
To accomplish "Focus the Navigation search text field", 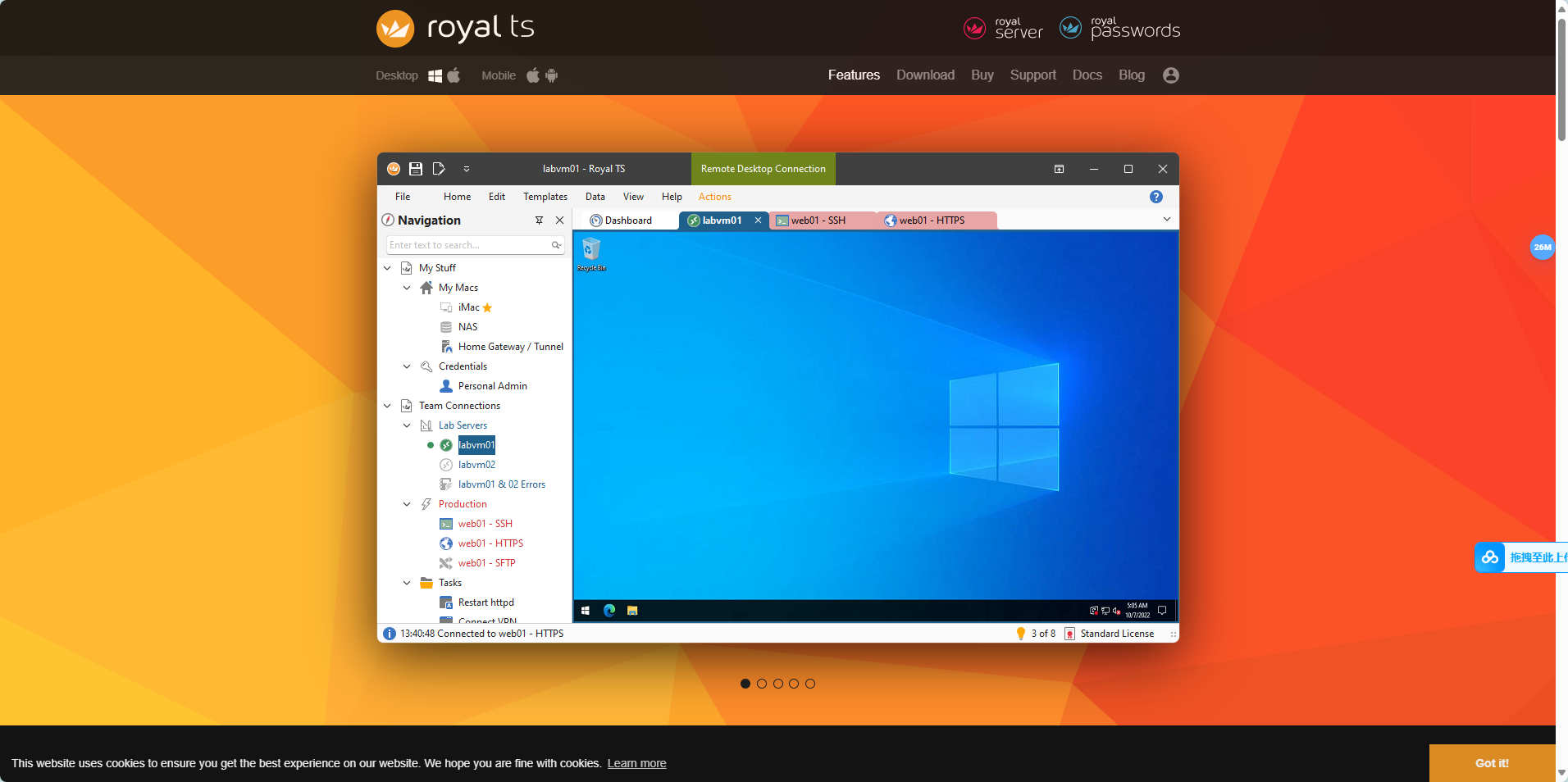I will point(476,245).
